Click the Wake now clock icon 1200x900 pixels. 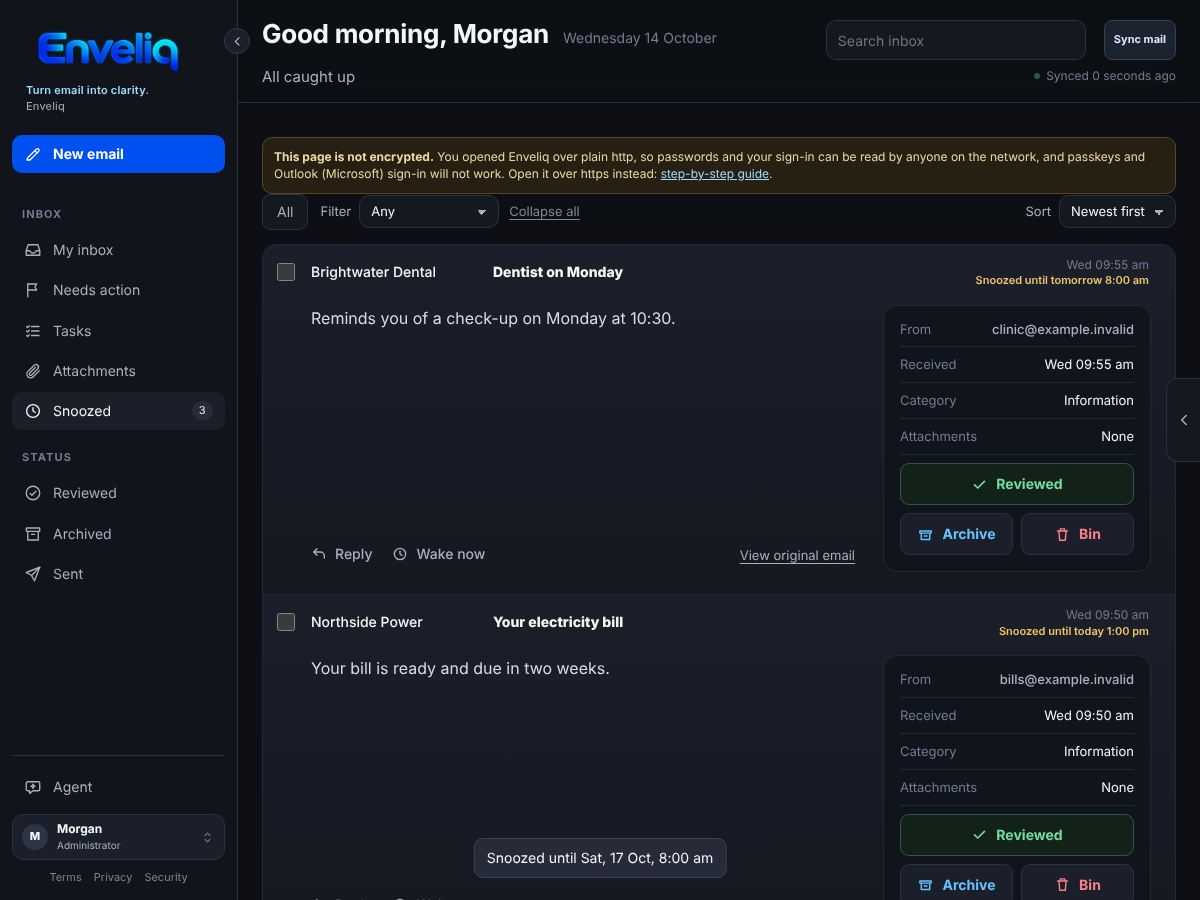click(x=400, y=554)
